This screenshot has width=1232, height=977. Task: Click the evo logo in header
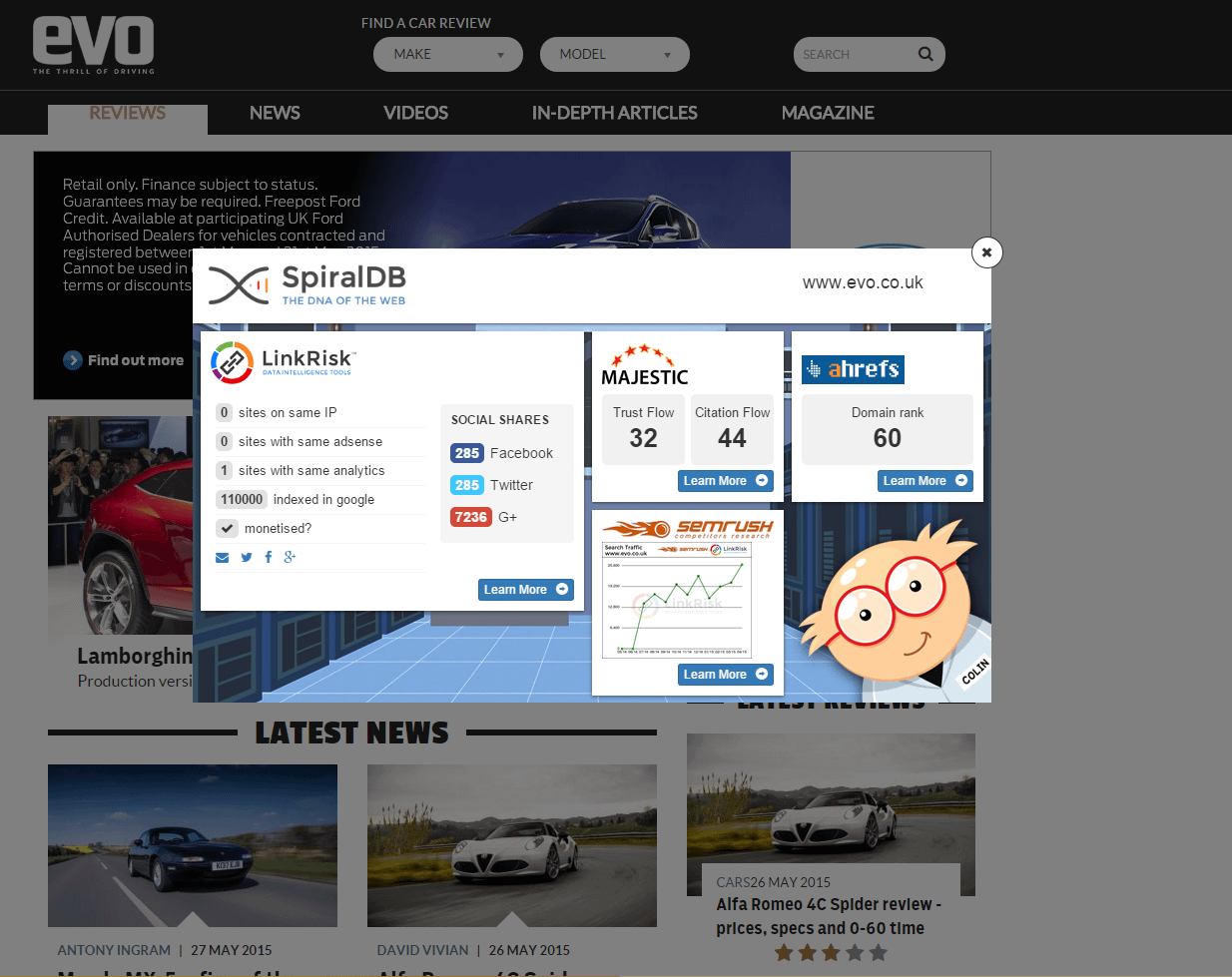coord(94,45)
